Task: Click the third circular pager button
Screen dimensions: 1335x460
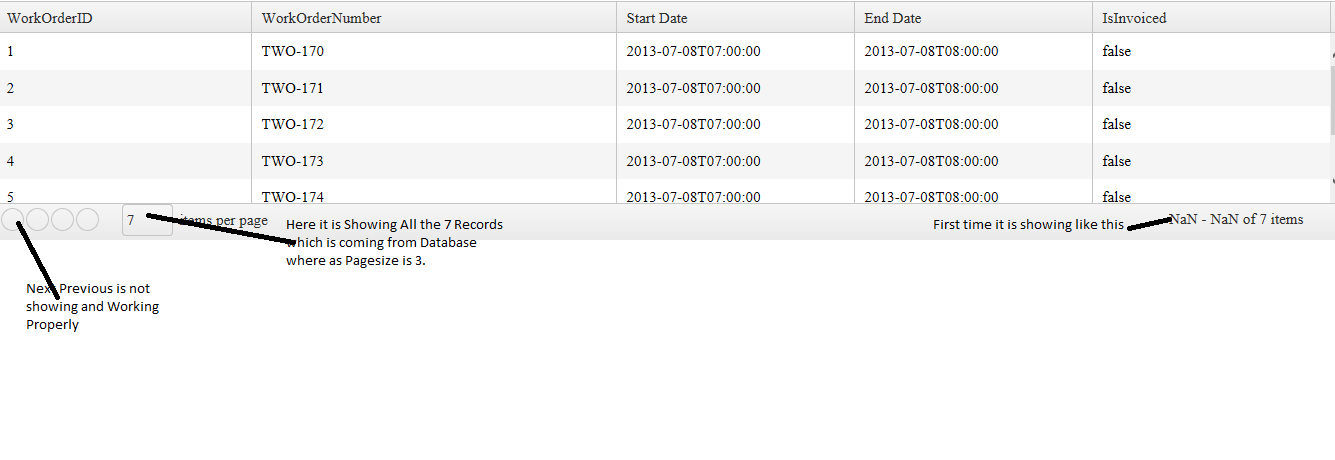Action: coord(63,220)
